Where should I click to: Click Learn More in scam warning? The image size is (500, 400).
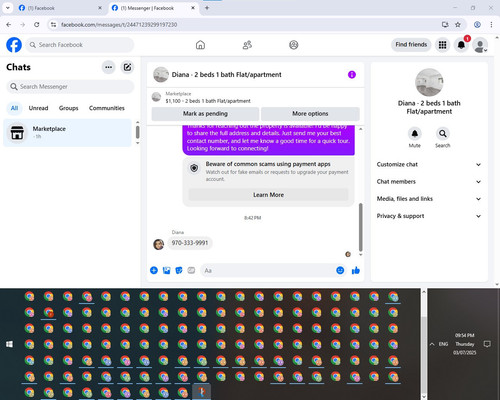coord(268,195)
